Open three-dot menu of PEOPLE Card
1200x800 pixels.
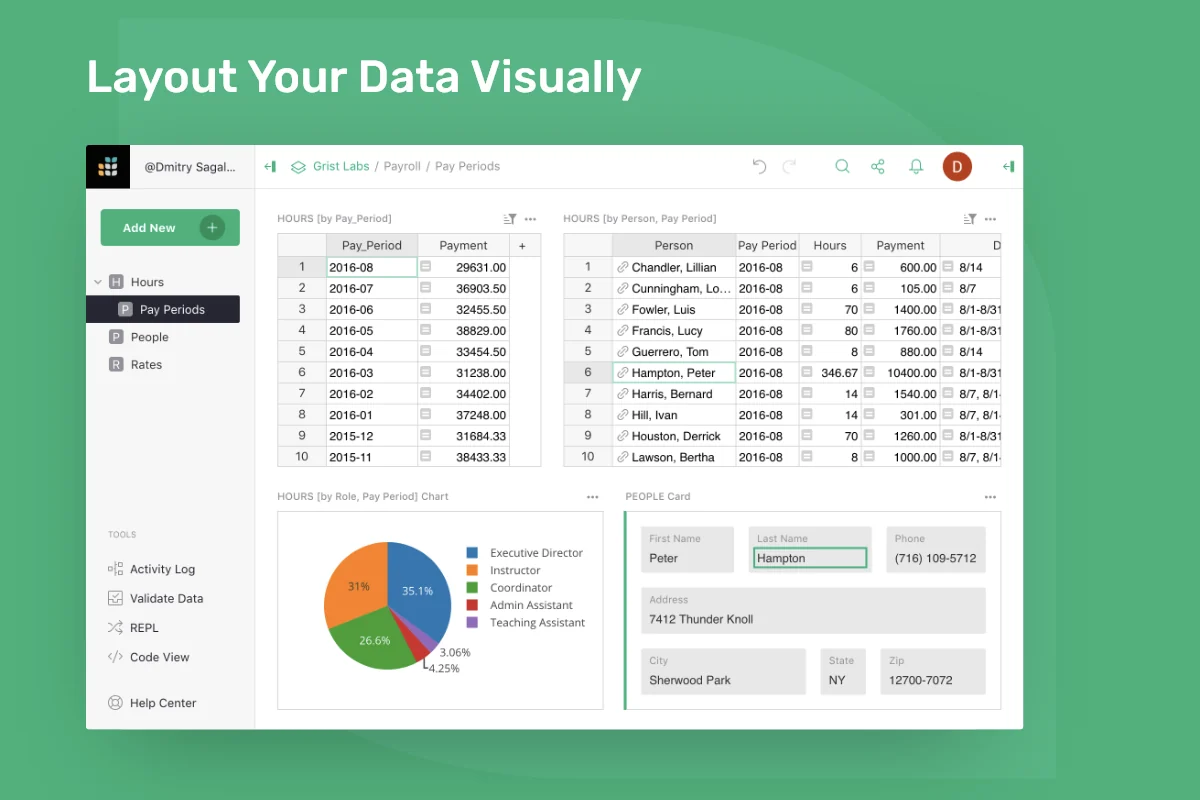[x=991, y=497]
